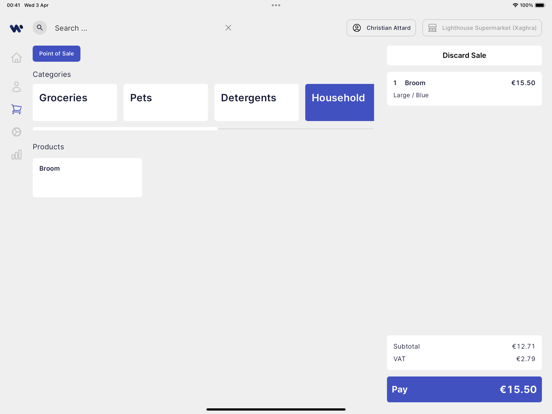Click the categories horizontal scrollbar
This screenshot has width=552, height=414.
point(125,129)
